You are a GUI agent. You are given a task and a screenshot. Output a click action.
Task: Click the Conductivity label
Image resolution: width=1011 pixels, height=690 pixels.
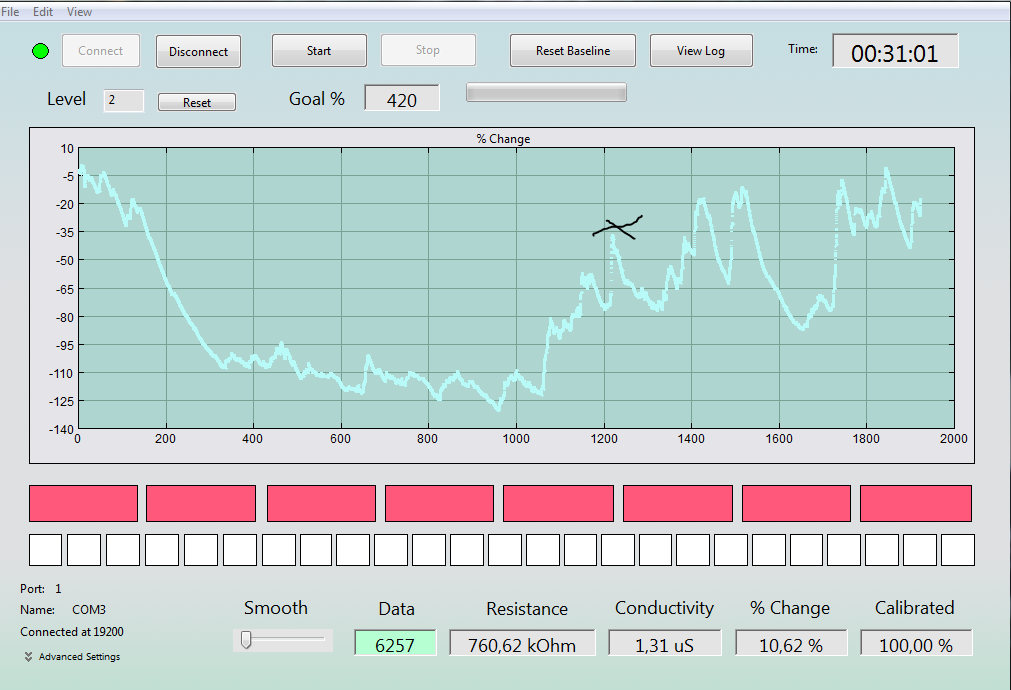(x=664, y=608)
